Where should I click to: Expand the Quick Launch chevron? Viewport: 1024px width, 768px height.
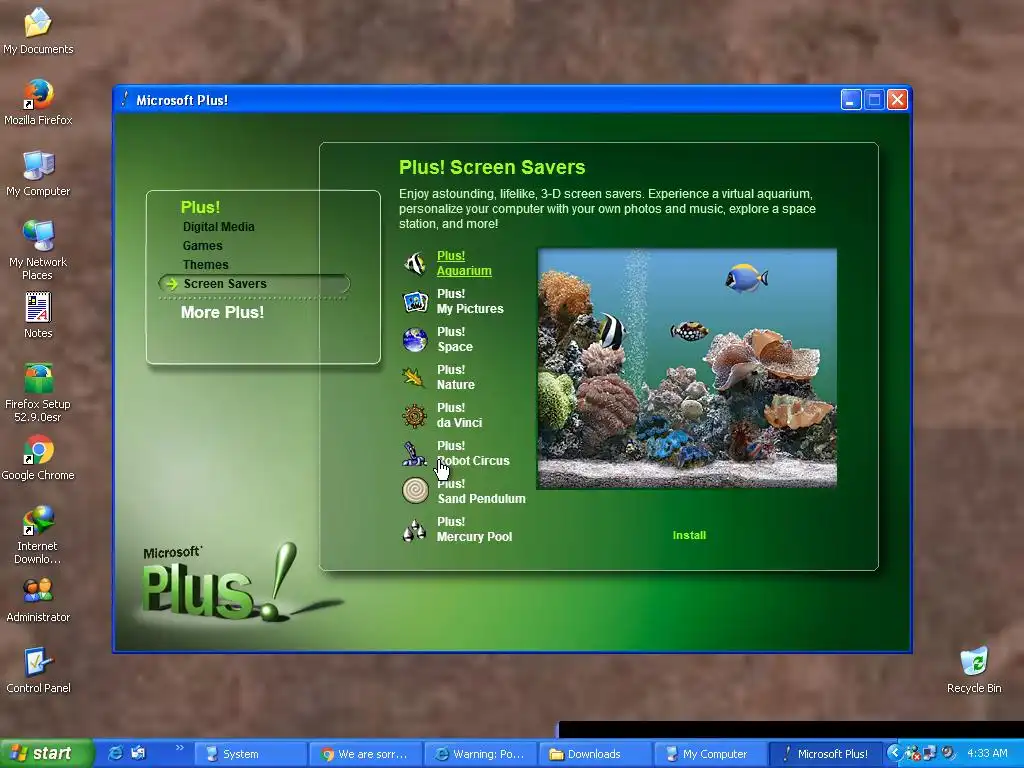point(180,748)
